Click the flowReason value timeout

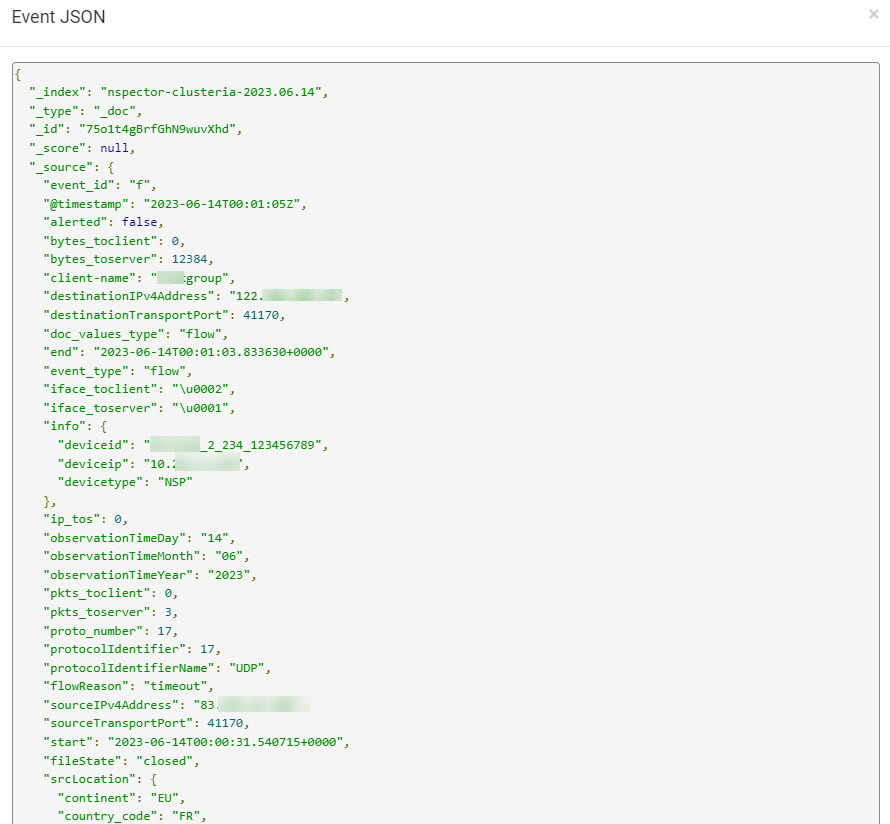[x=175, y=686]
